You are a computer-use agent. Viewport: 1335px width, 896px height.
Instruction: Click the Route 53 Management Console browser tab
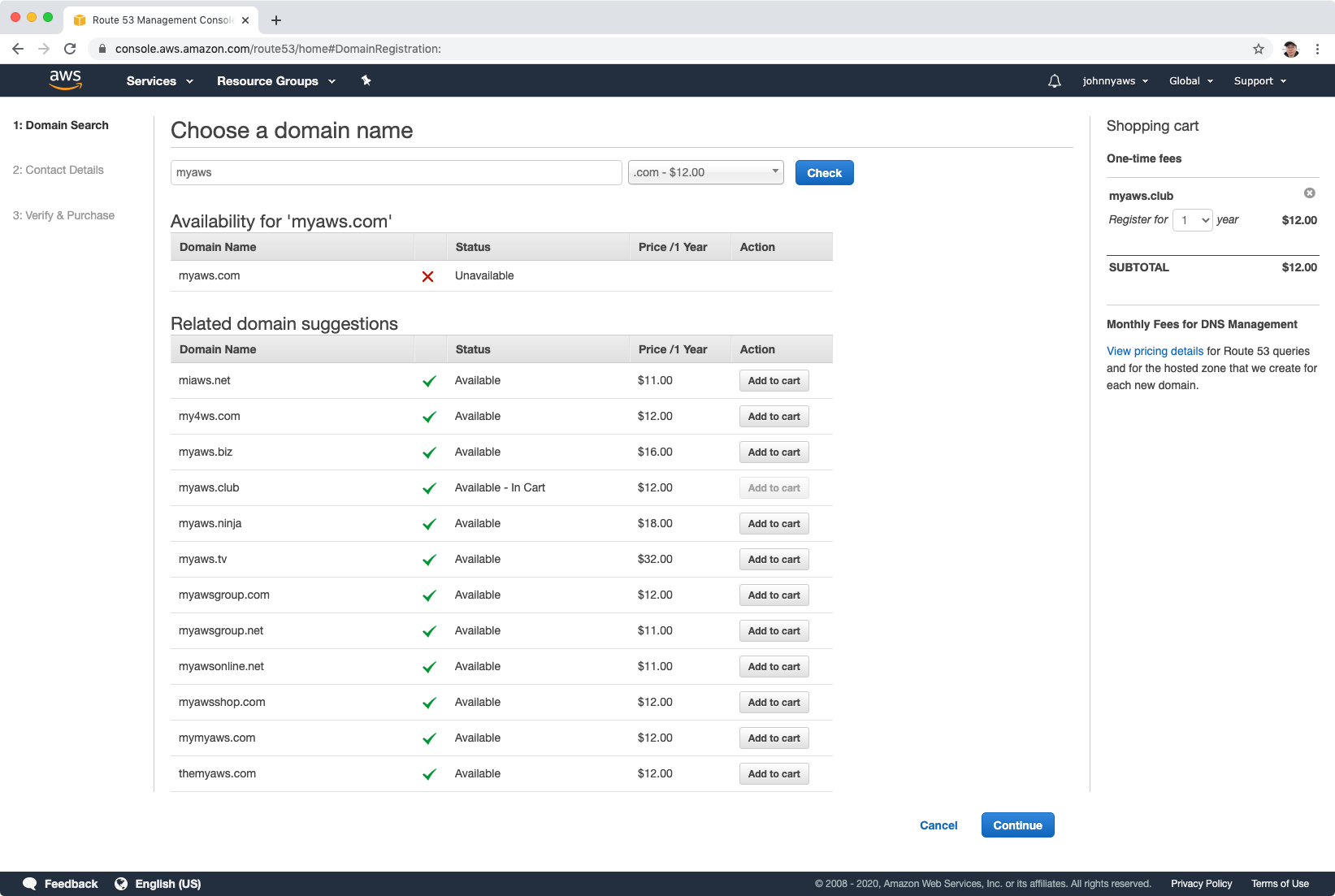click(161, 20)
